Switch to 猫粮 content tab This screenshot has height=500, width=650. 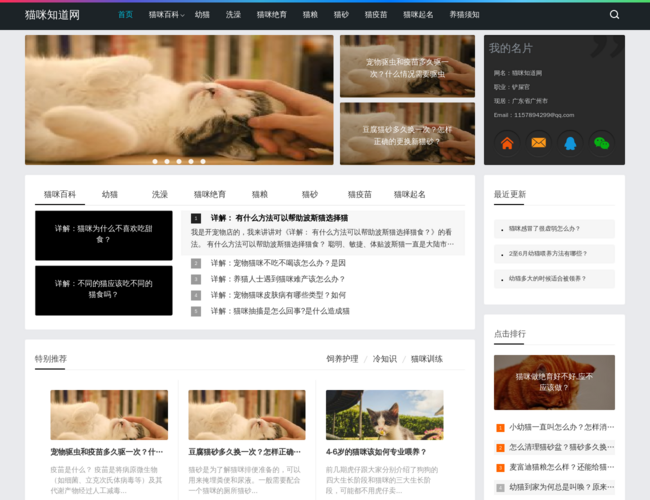pos(260,194)
